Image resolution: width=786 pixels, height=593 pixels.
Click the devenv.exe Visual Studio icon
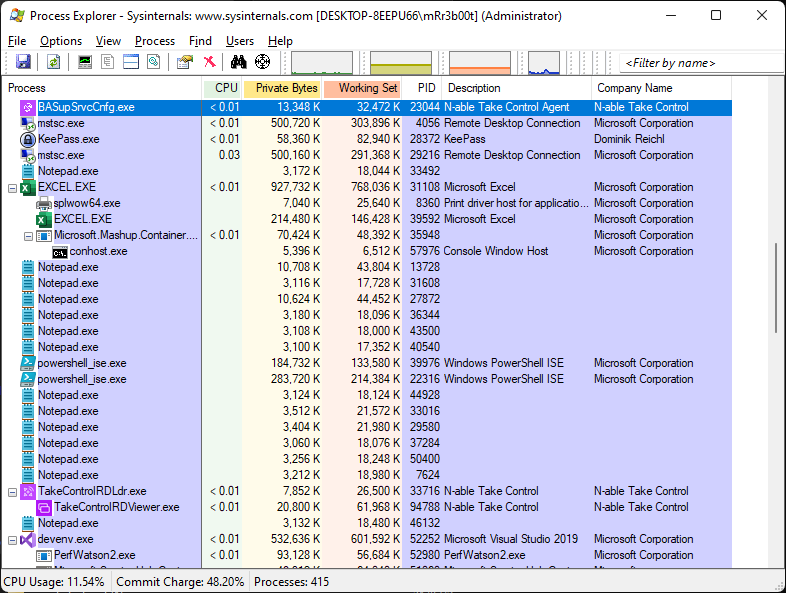(28, 539)
